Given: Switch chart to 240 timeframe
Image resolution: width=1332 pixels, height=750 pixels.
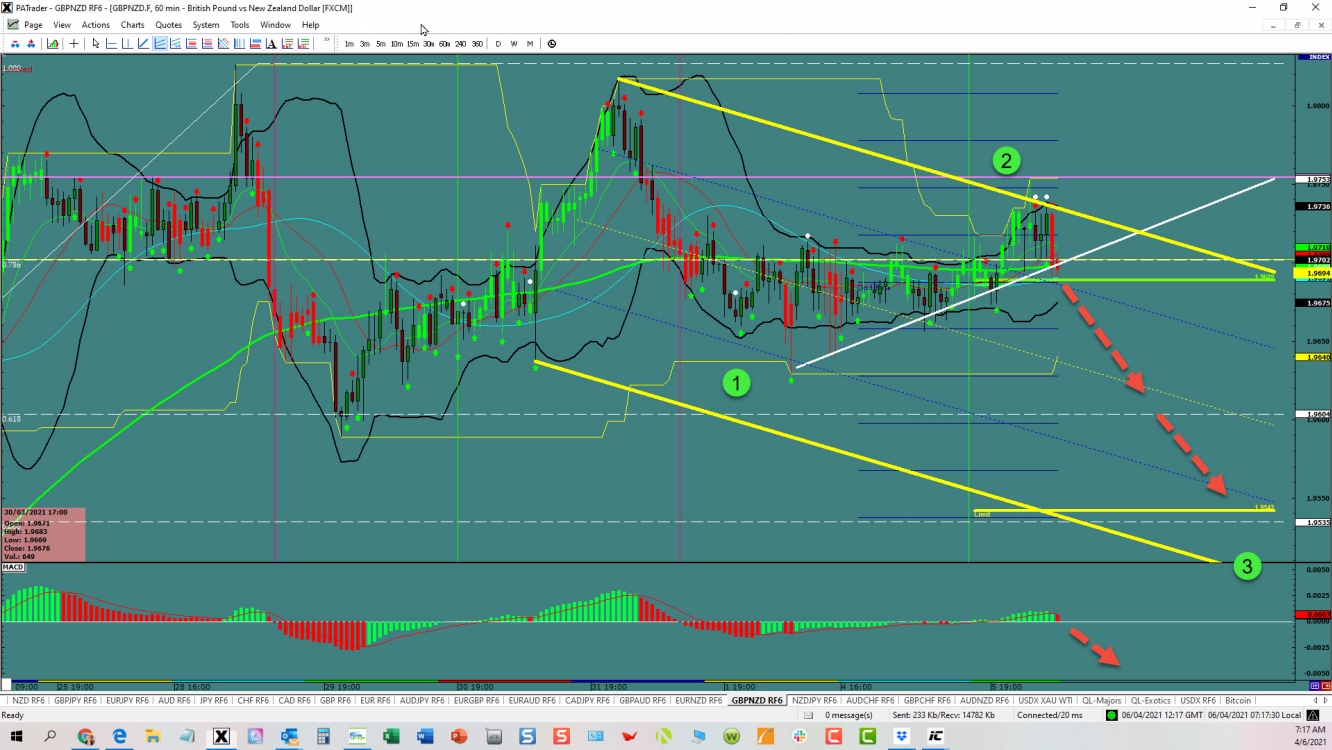Looking at the screenshot, I should point(461,44).
